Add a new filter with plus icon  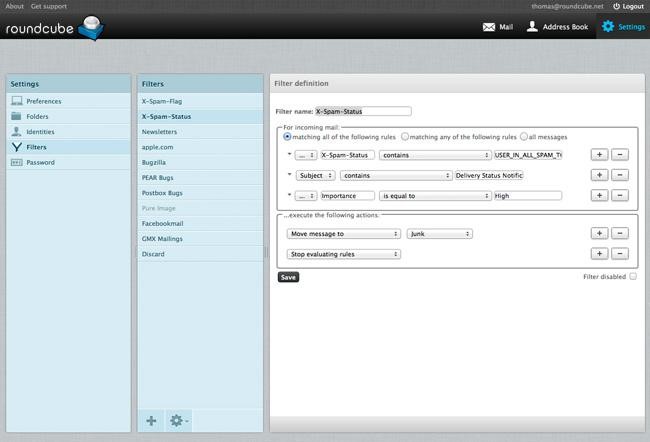coord(152,421)
